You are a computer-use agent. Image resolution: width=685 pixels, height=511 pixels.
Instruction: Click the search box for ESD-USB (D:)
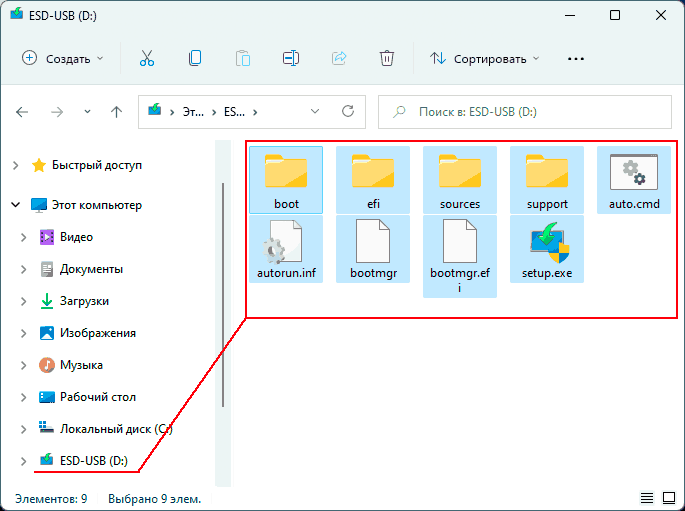[525, 112]
